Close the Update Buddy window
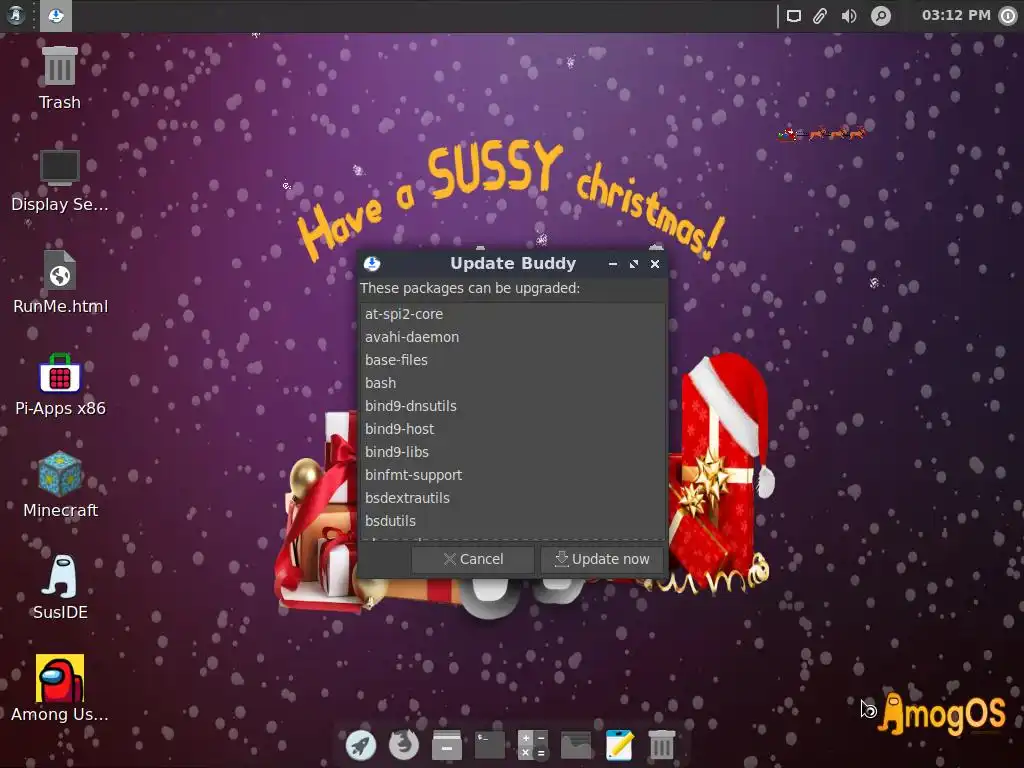1024x768 pixels. coord(655,264)
